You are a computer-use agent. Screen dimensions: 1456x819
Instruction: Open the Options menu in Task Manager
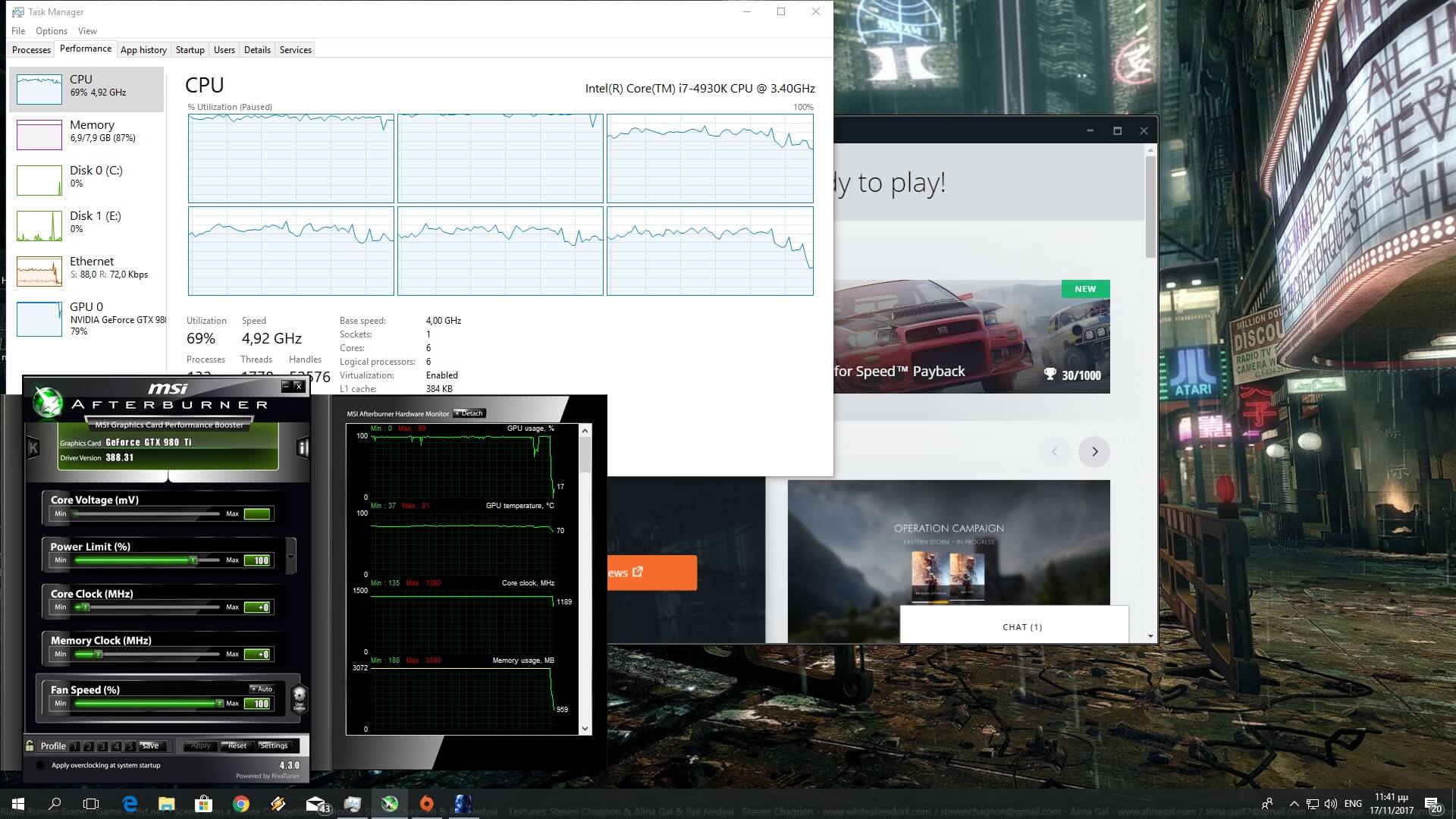click(51, 31)
